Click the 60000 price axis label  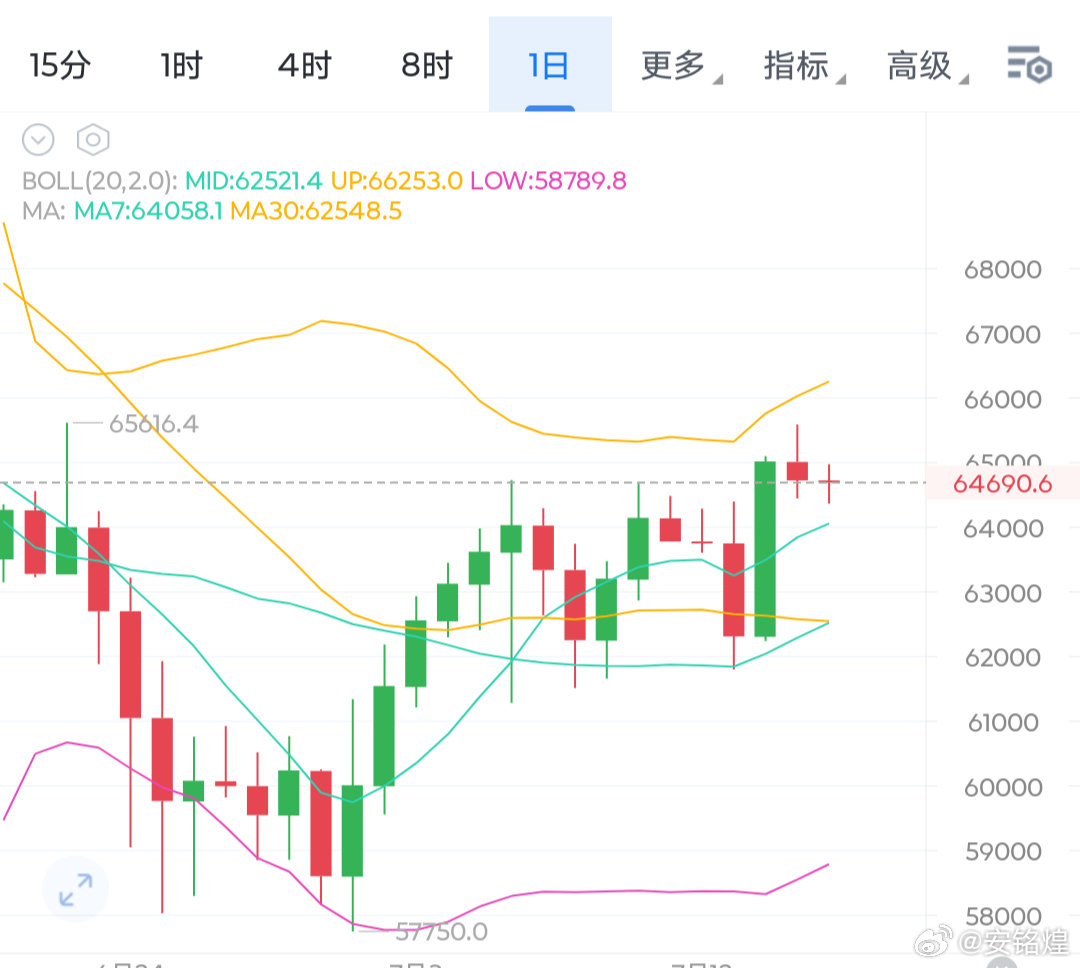pyautogui.click(x=1002, y=787)
